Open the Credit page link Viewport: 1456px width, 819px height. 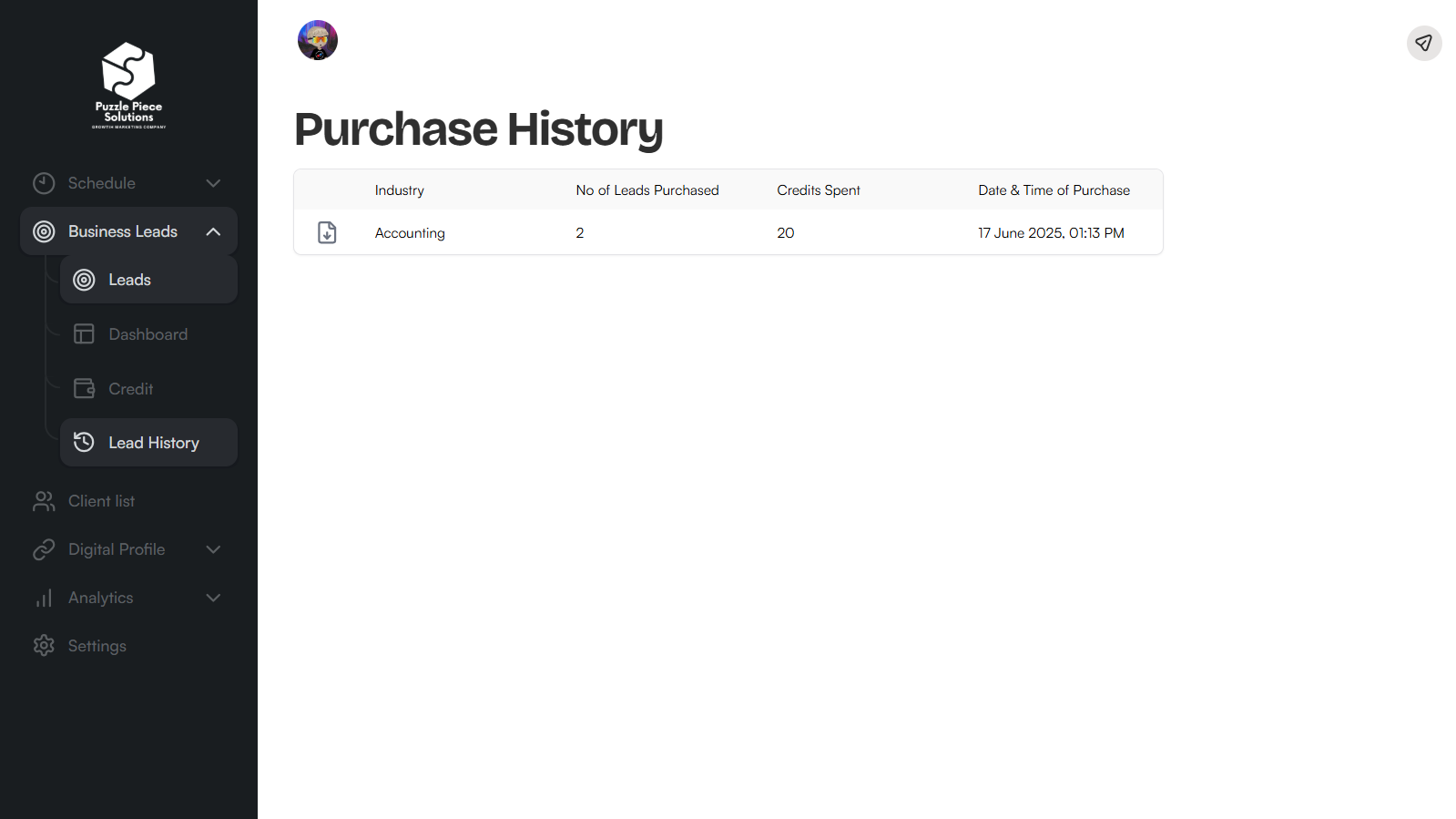(131, 389)
